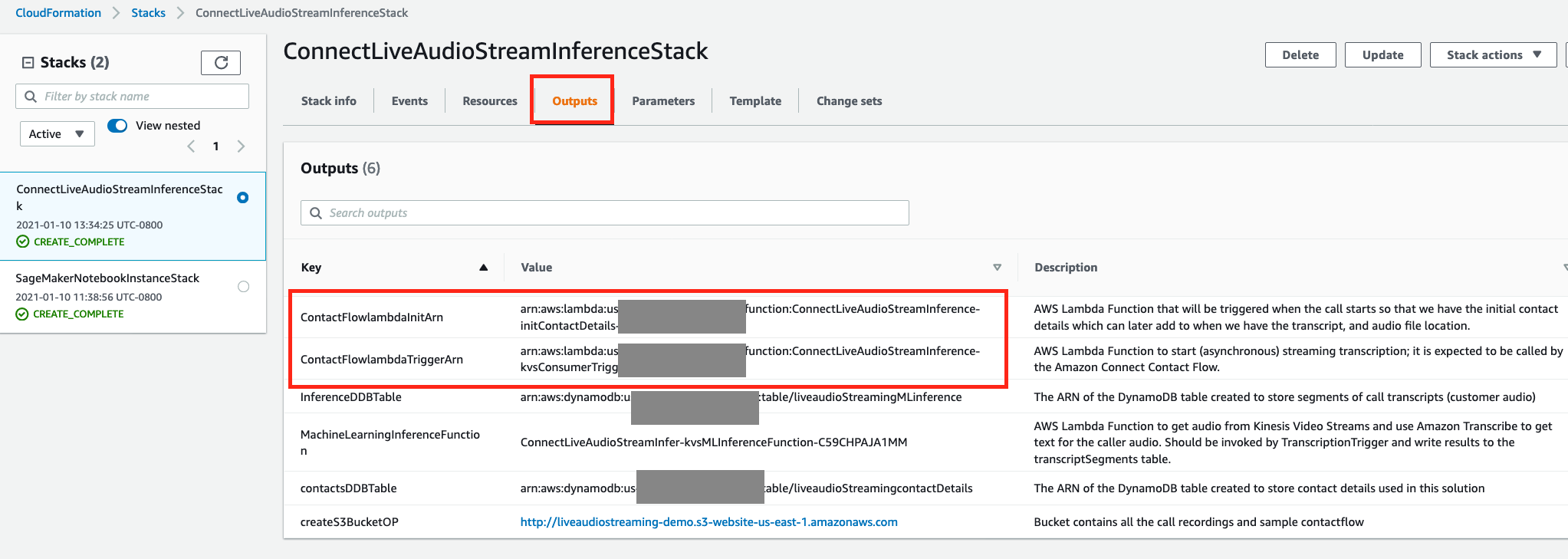1568x559 pixels.
Task: Sort by Value column arrow
Action: [998, 268]
